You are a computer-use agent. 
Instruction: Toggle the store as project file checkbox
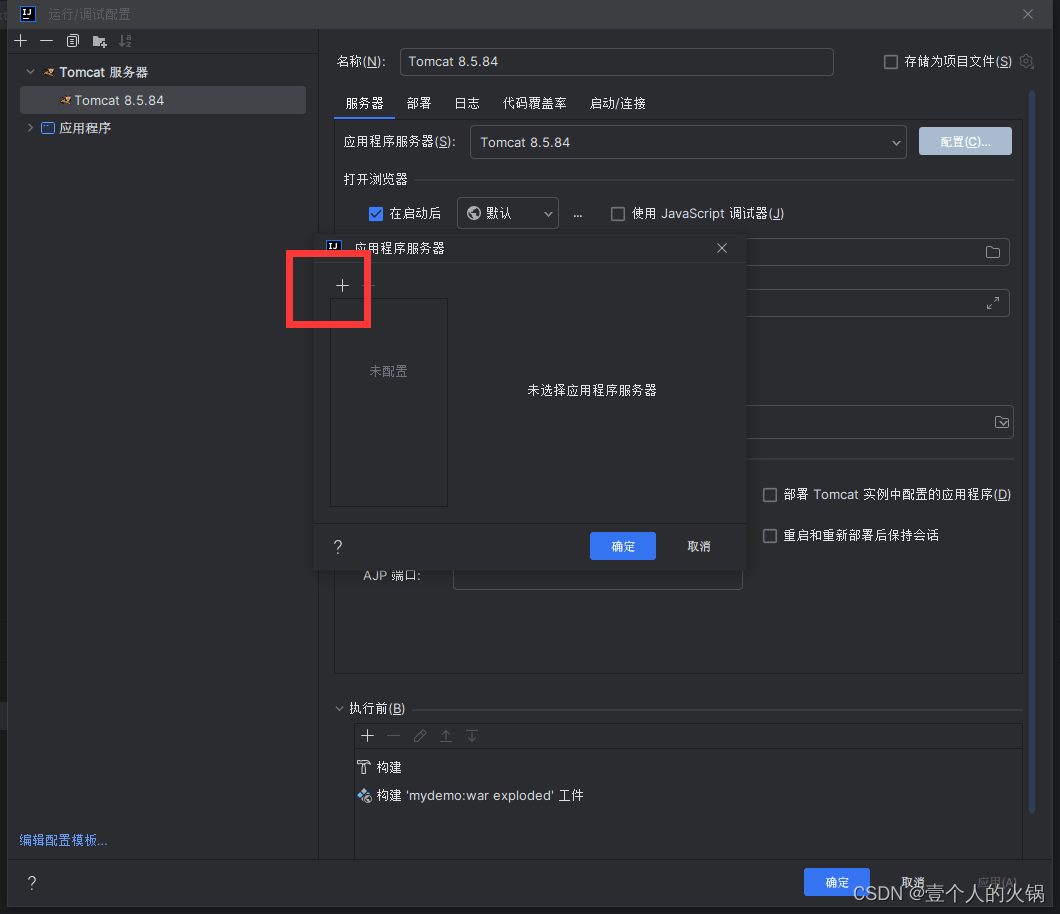(x=891, y=62)
